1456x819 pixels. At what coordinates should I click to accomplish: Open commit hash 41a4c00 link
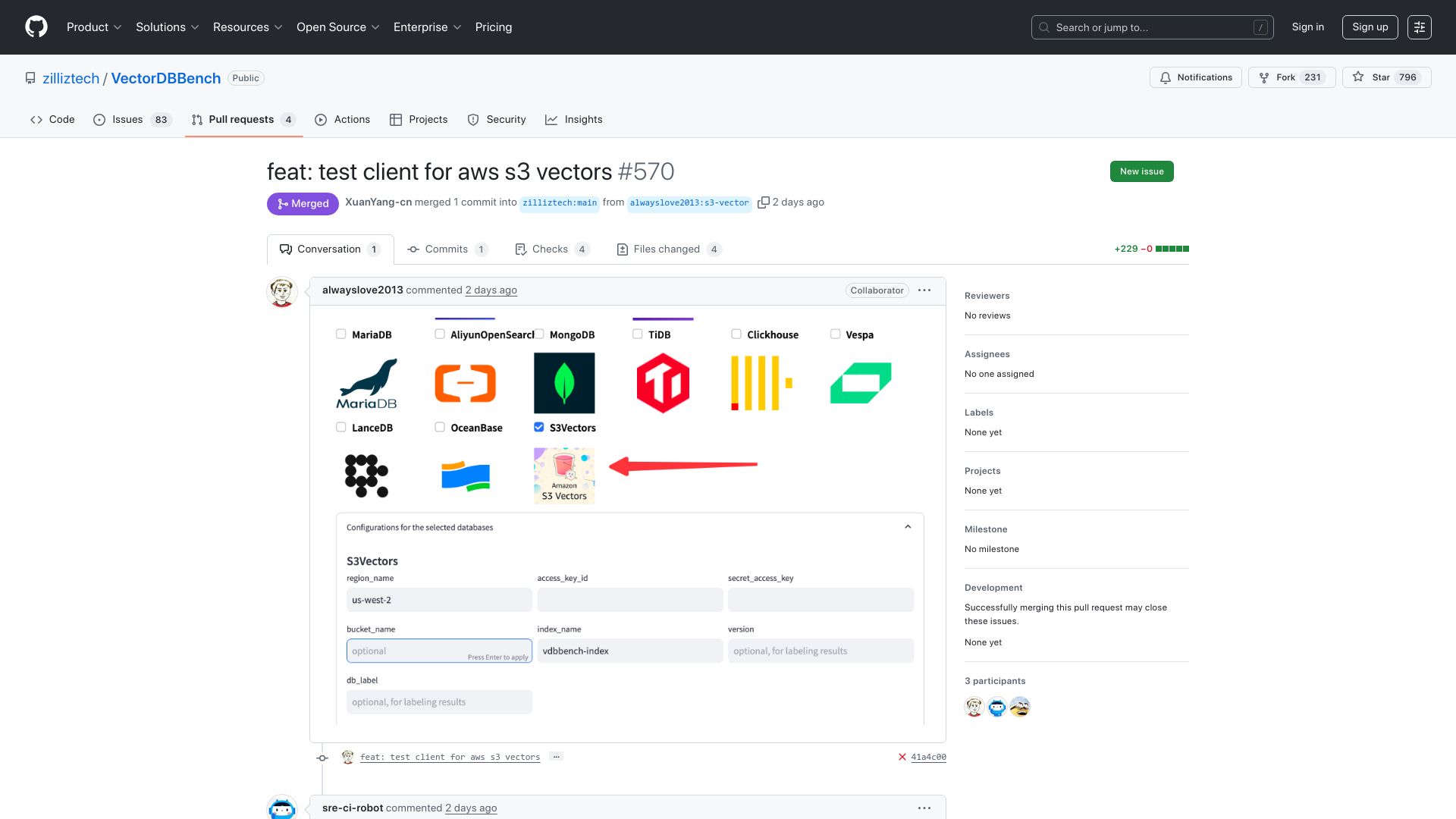pos(928,757)
